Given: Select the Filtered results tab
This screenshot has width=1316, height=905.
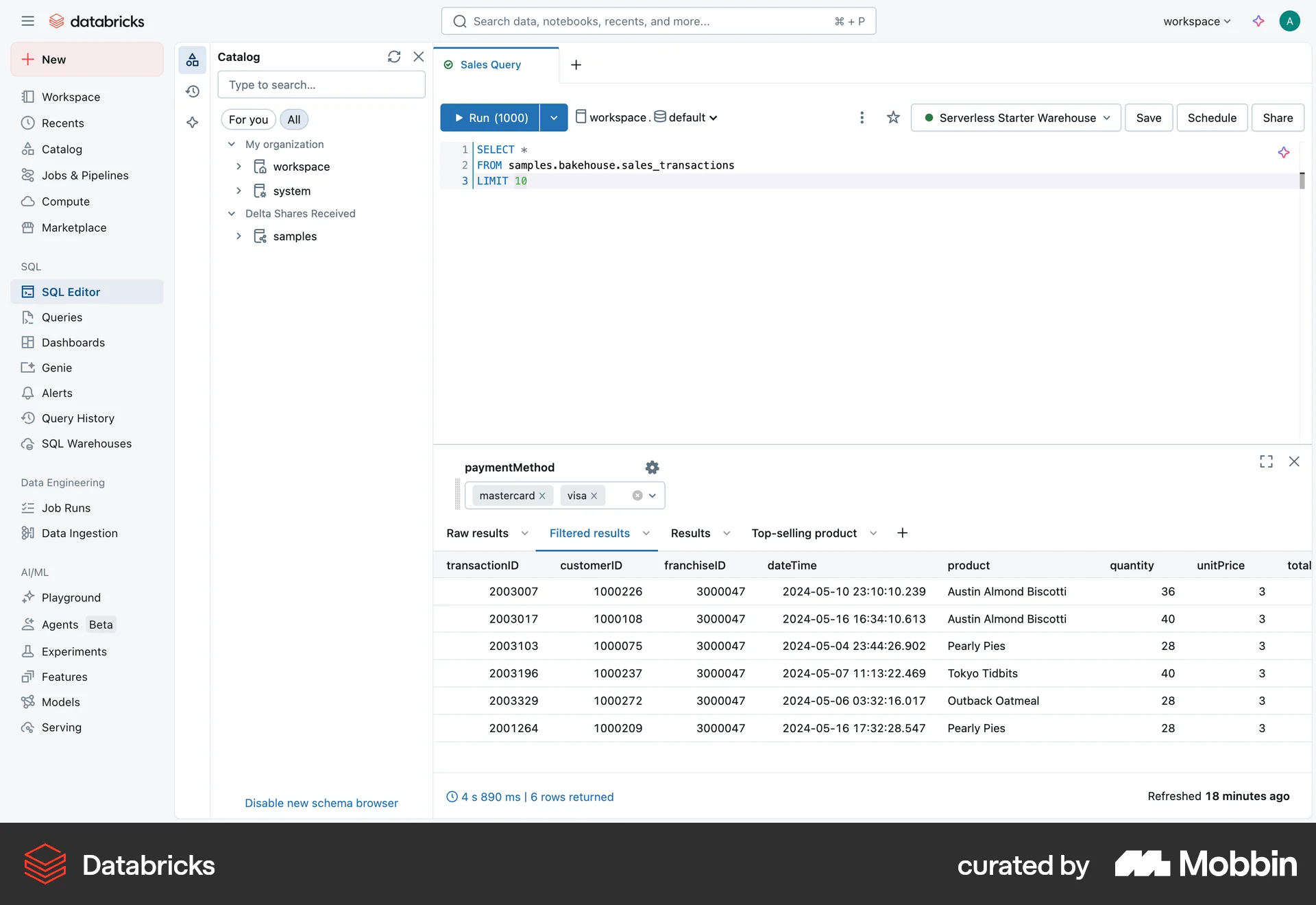Looking at the screenshot, I should (x=589, y=533).
